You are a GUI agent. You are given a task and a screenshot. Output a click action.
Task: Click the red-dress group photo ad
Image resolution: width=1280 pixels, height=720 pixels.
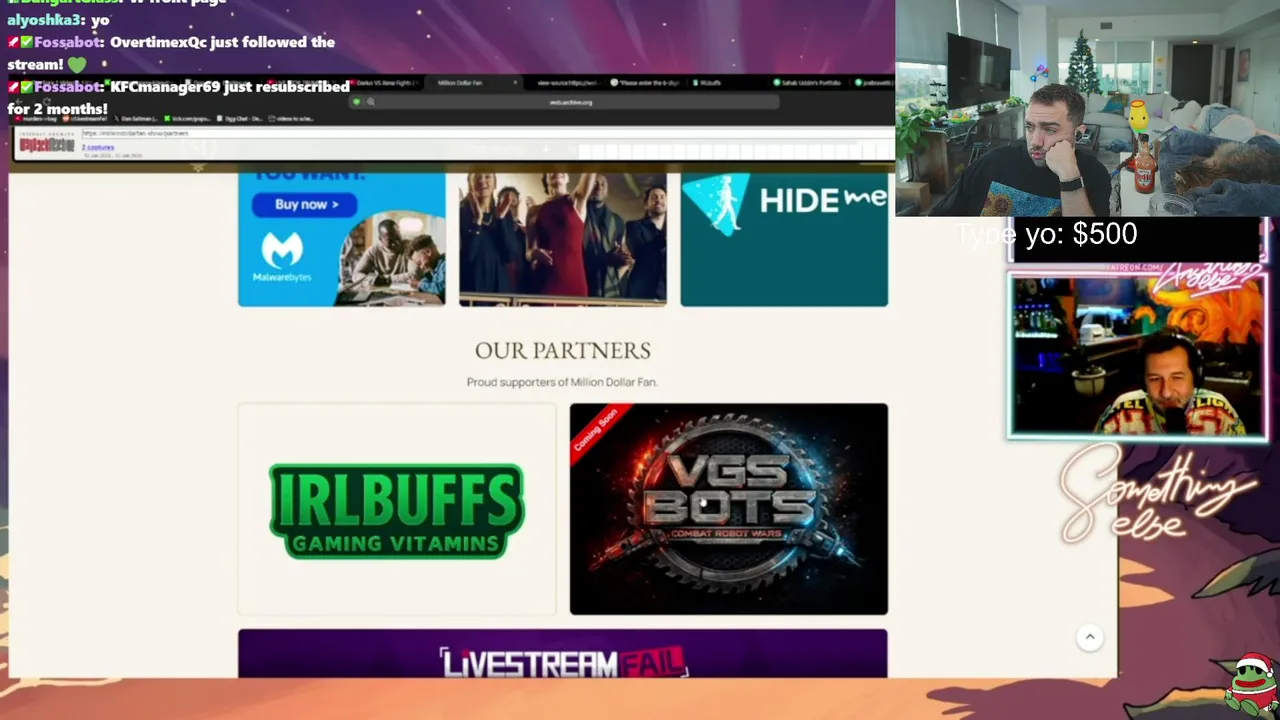(563, 239)
